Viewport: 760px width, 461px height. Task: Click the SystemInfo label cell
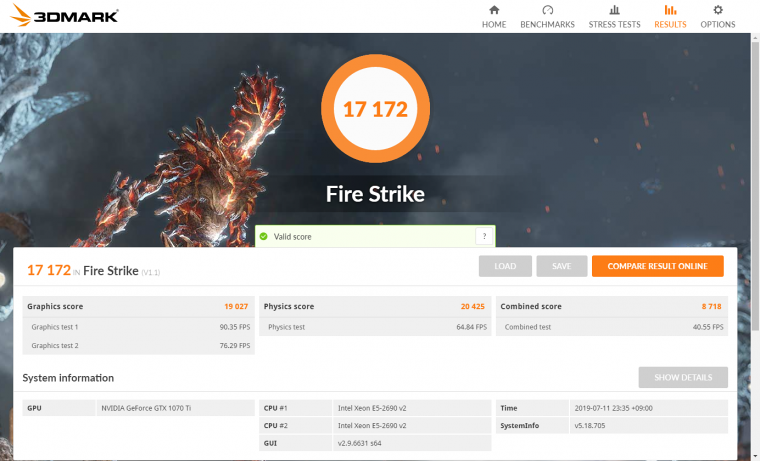point(532,426)
